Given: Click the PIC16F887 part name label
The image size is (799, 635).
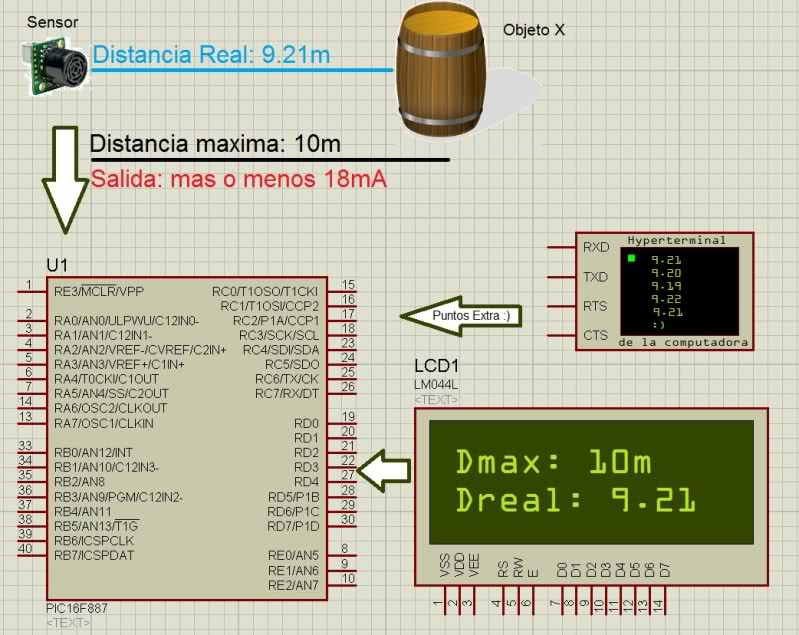Looking at the screenshot, I should click(76, 608).
